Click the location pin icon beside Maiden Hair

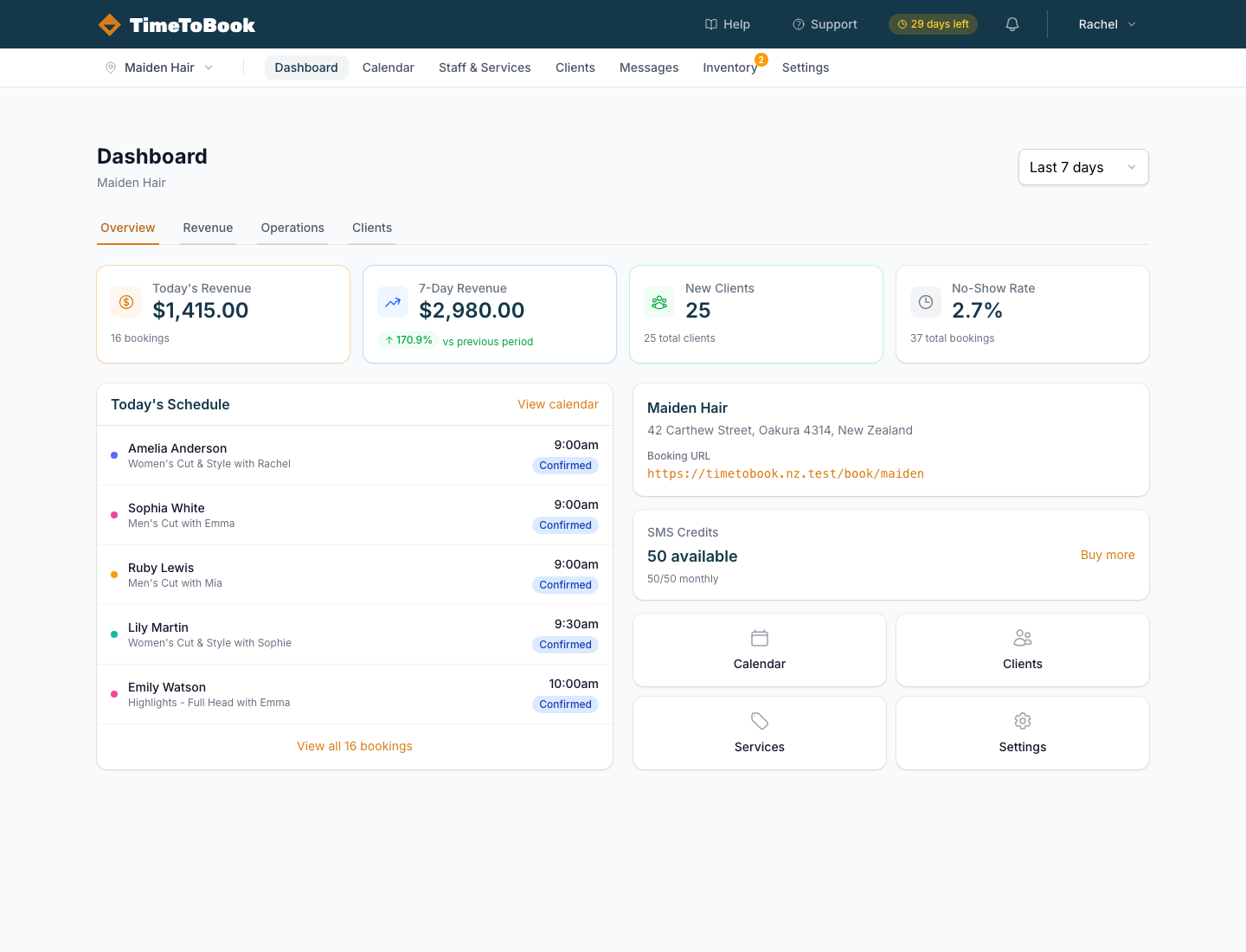(111, 67)
